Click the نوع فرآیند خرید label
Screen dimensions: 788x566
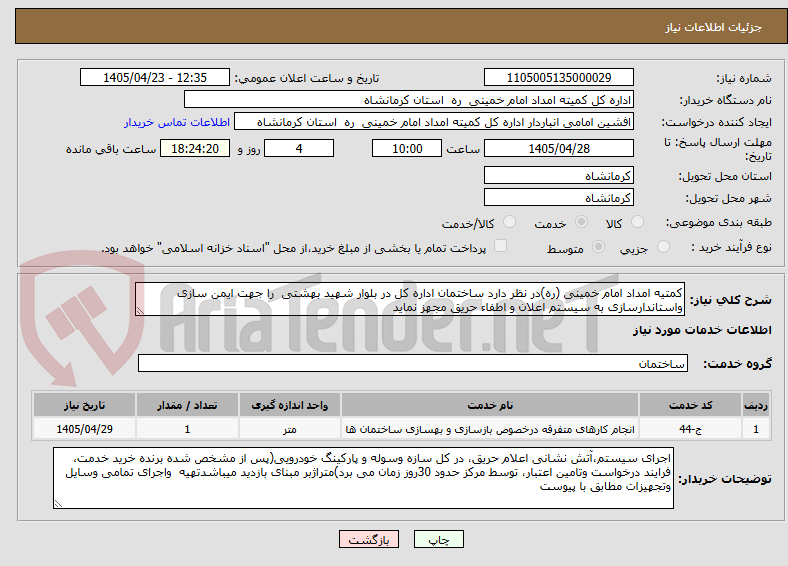point(731,247)
